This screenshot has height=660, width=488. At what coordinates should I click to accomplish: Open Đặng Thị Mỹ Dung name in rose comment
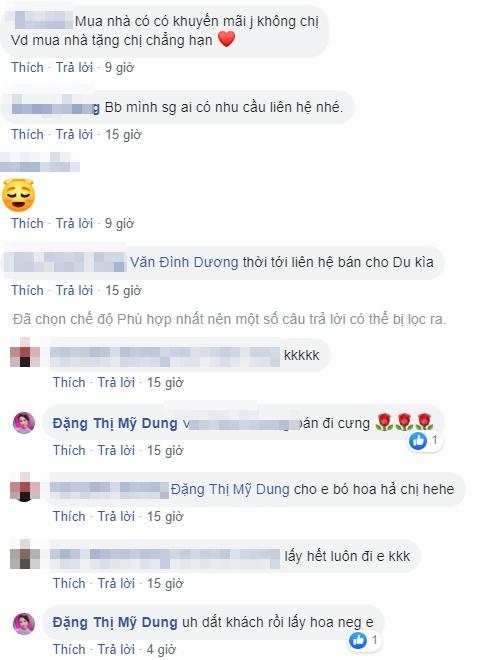(115, 423)
